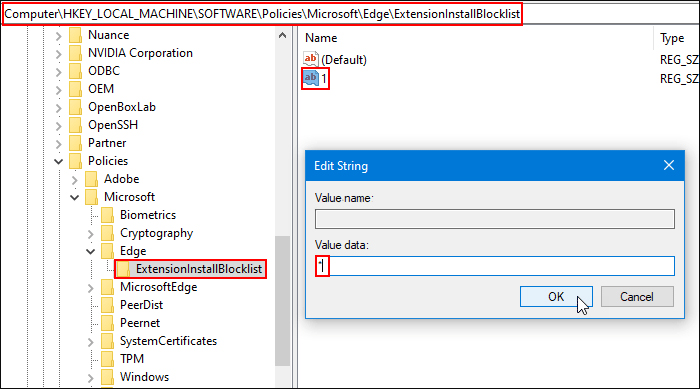The image size is (700, 389).
Task: Click the OpenSSH folder icon
Action: point(75,125)
